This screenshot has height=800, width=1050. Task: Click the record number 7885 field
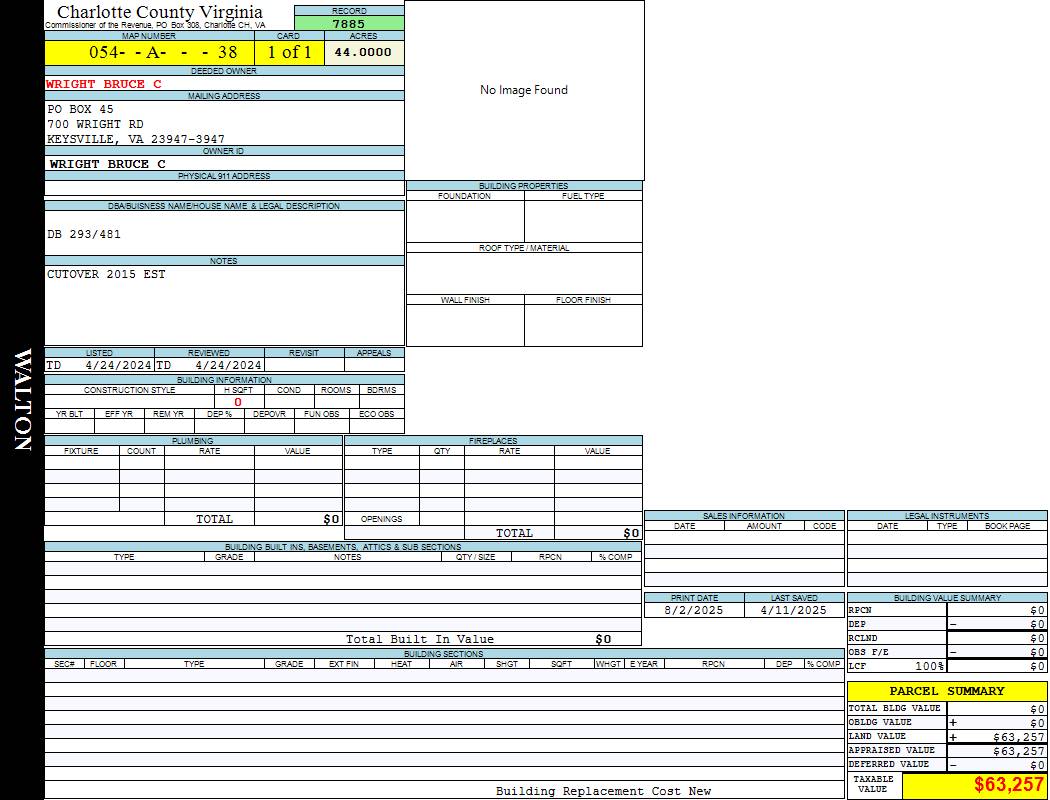point(349,24)
